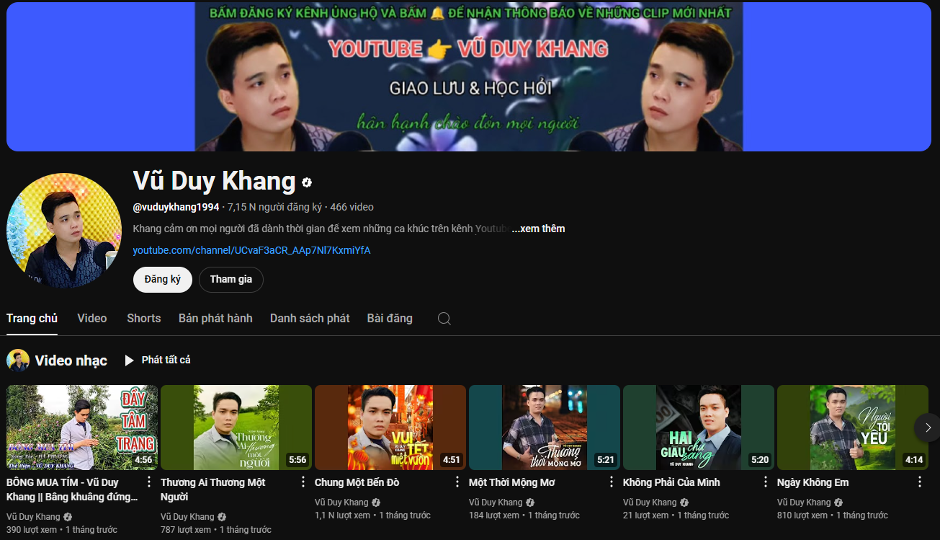Open the youtube.com/channel link
The image size is (941, 541).
[x=251, y=250]
